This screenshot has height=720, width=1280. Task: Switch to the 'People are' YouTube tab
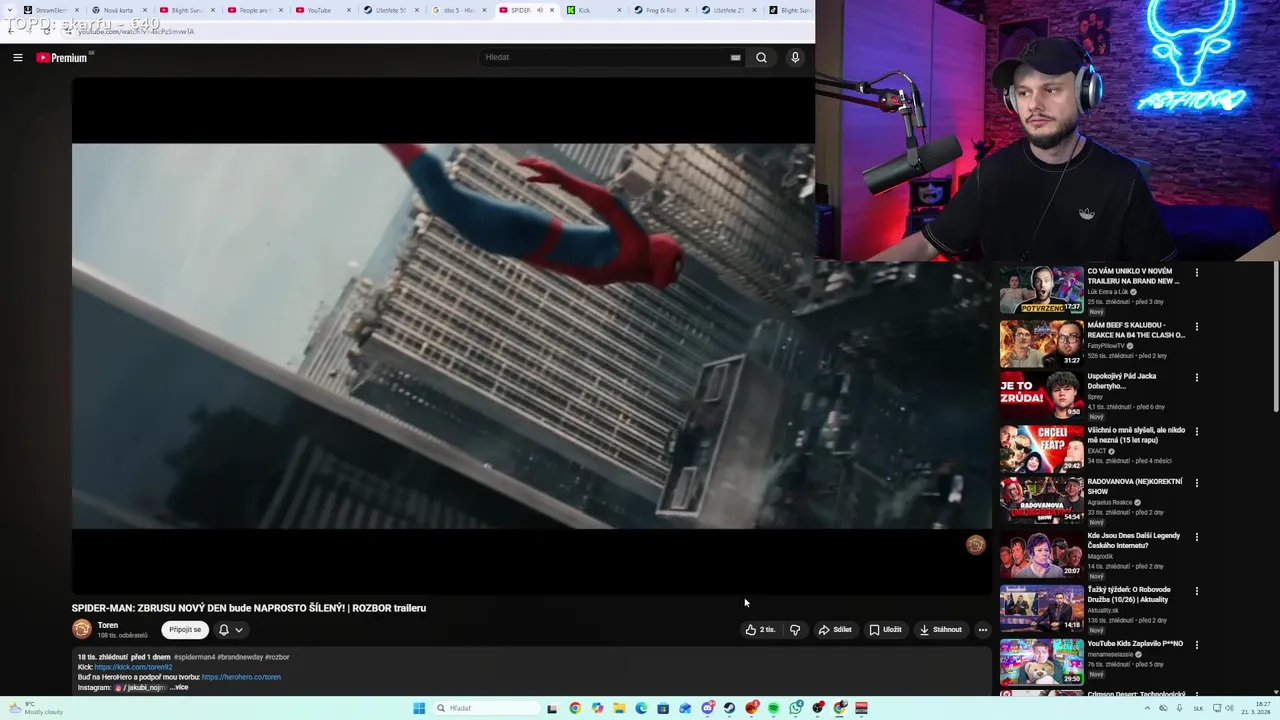coord(255,10)
